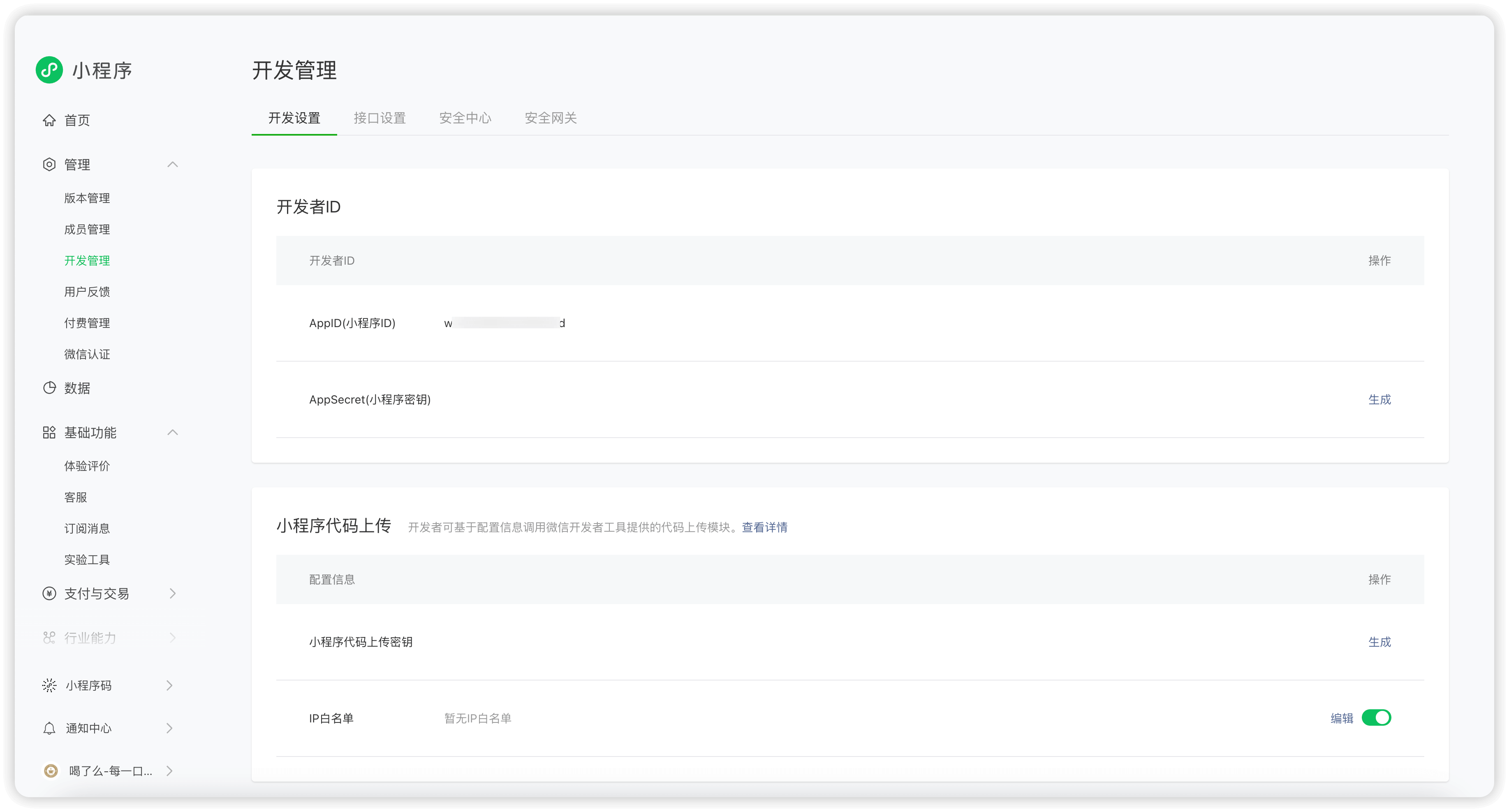The height and width of the screenshot is (812, 1509).
Task: Collapse the 基础功能 section chevron
Action: click(172, 432)
